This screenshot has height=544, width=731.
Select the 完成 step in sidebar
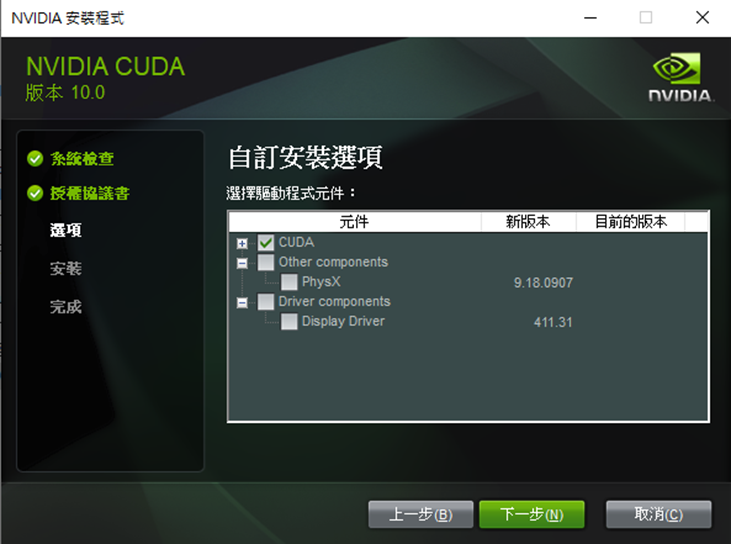pos(66,307)
